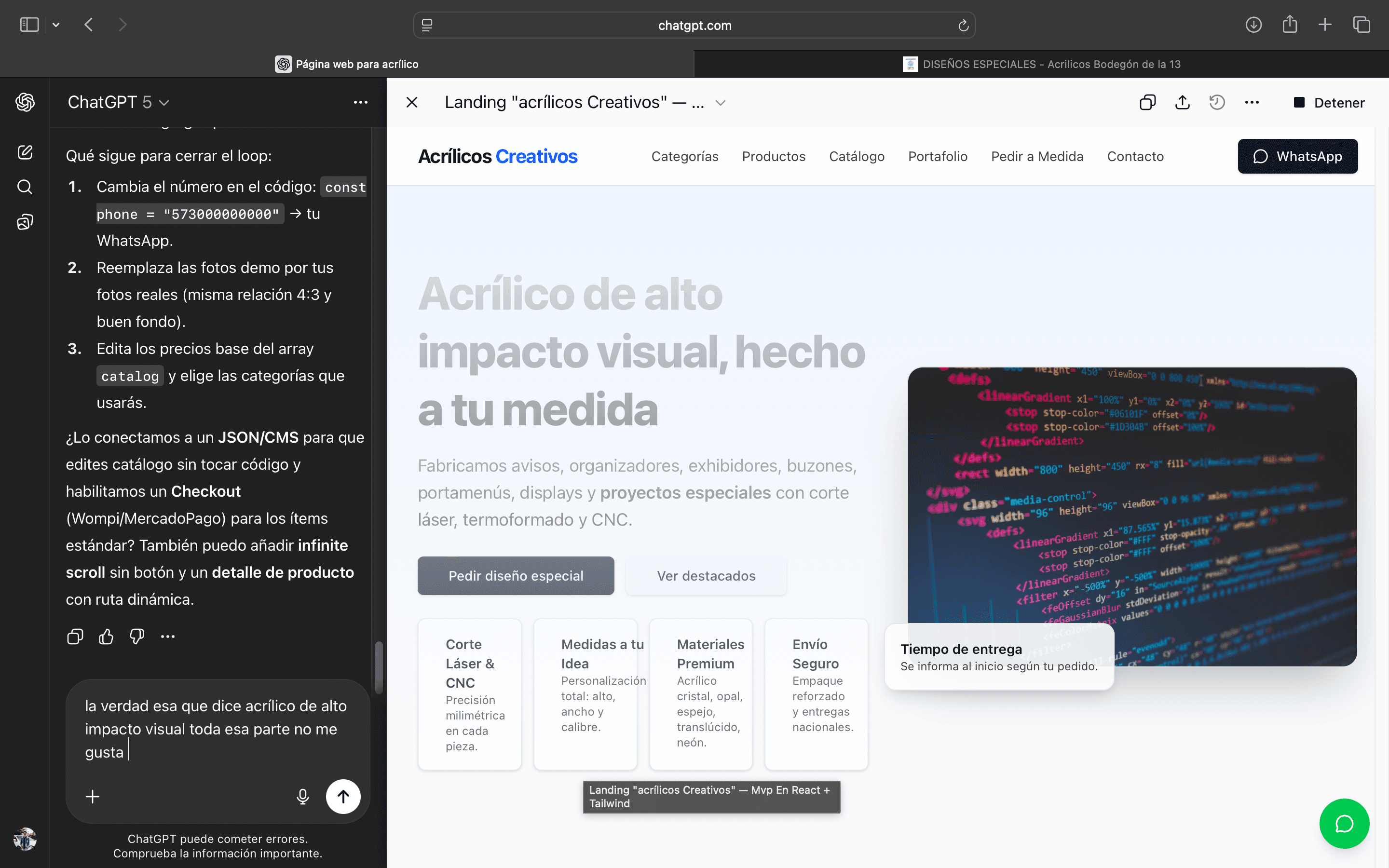1389x868 pixels.
Task: Click Ver destacados button
Action: 706,575
